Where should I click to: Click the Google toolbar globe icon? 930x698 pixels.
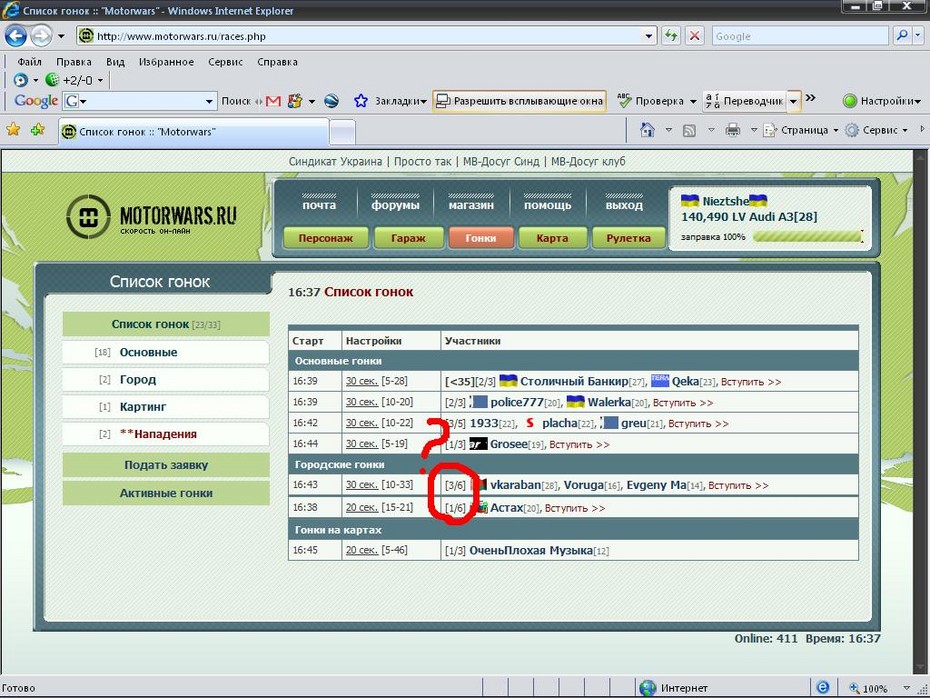point(331,101)
